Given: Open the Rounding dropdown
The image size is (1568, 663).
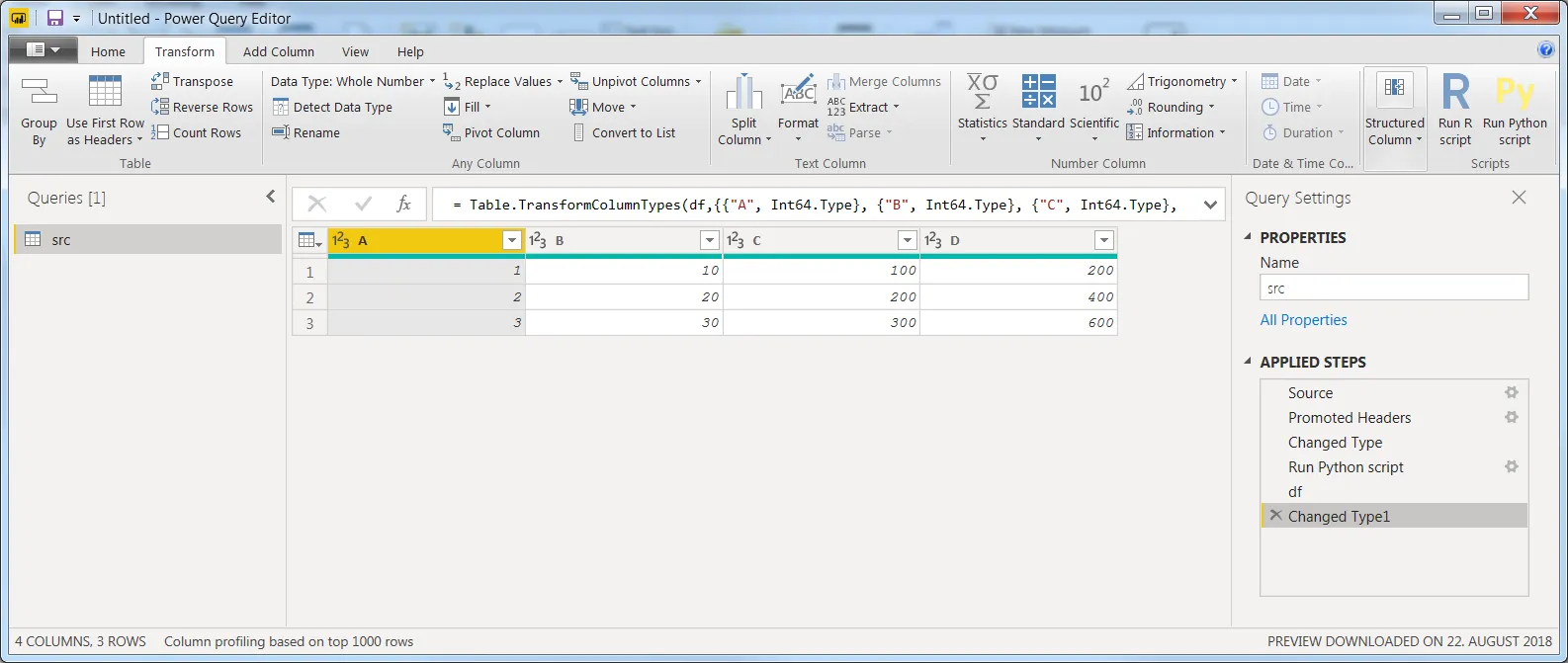Looking at the screenshot, I should point(1171,107).
